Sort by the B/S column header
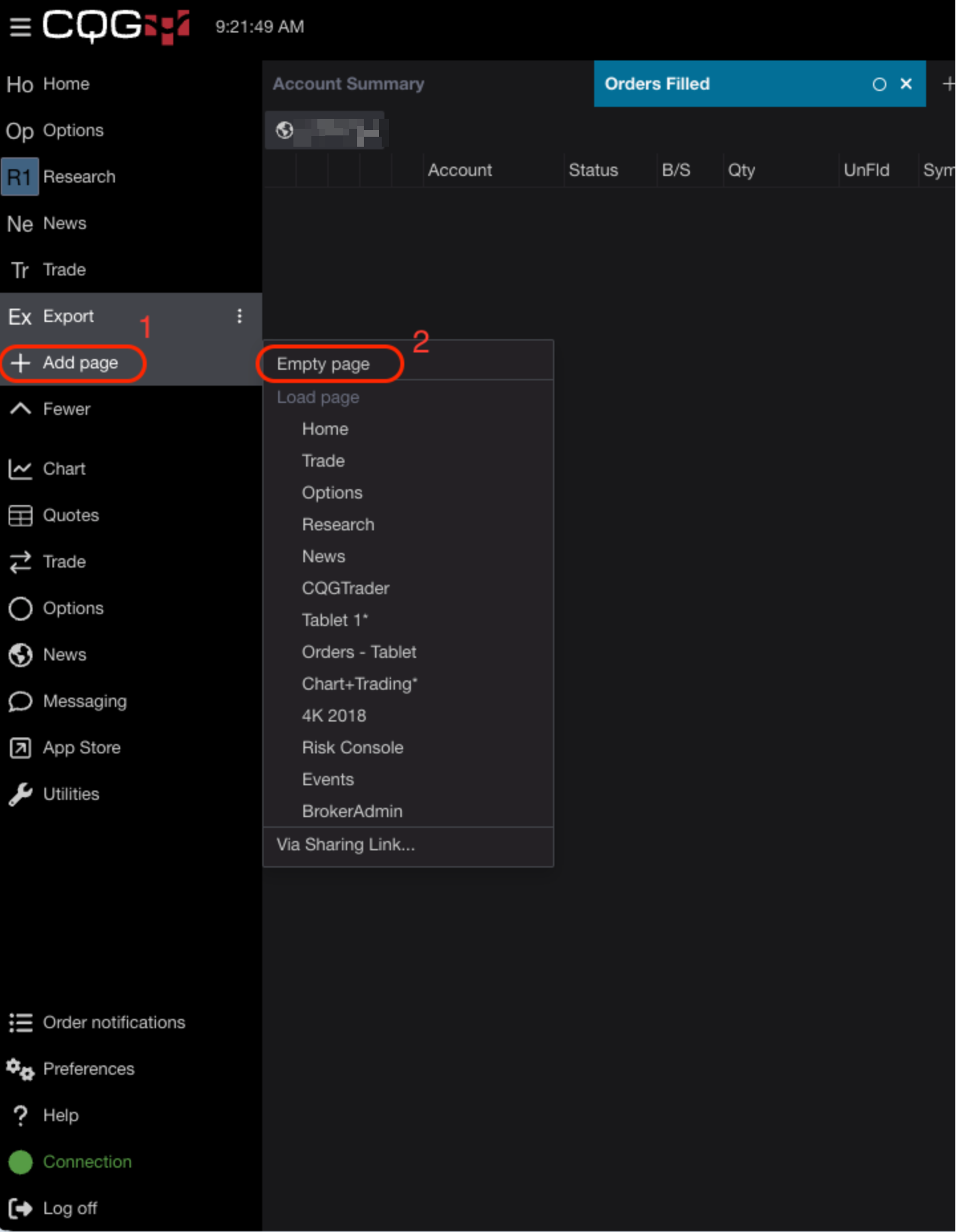 pyautogui.click(x=676, y=171)
